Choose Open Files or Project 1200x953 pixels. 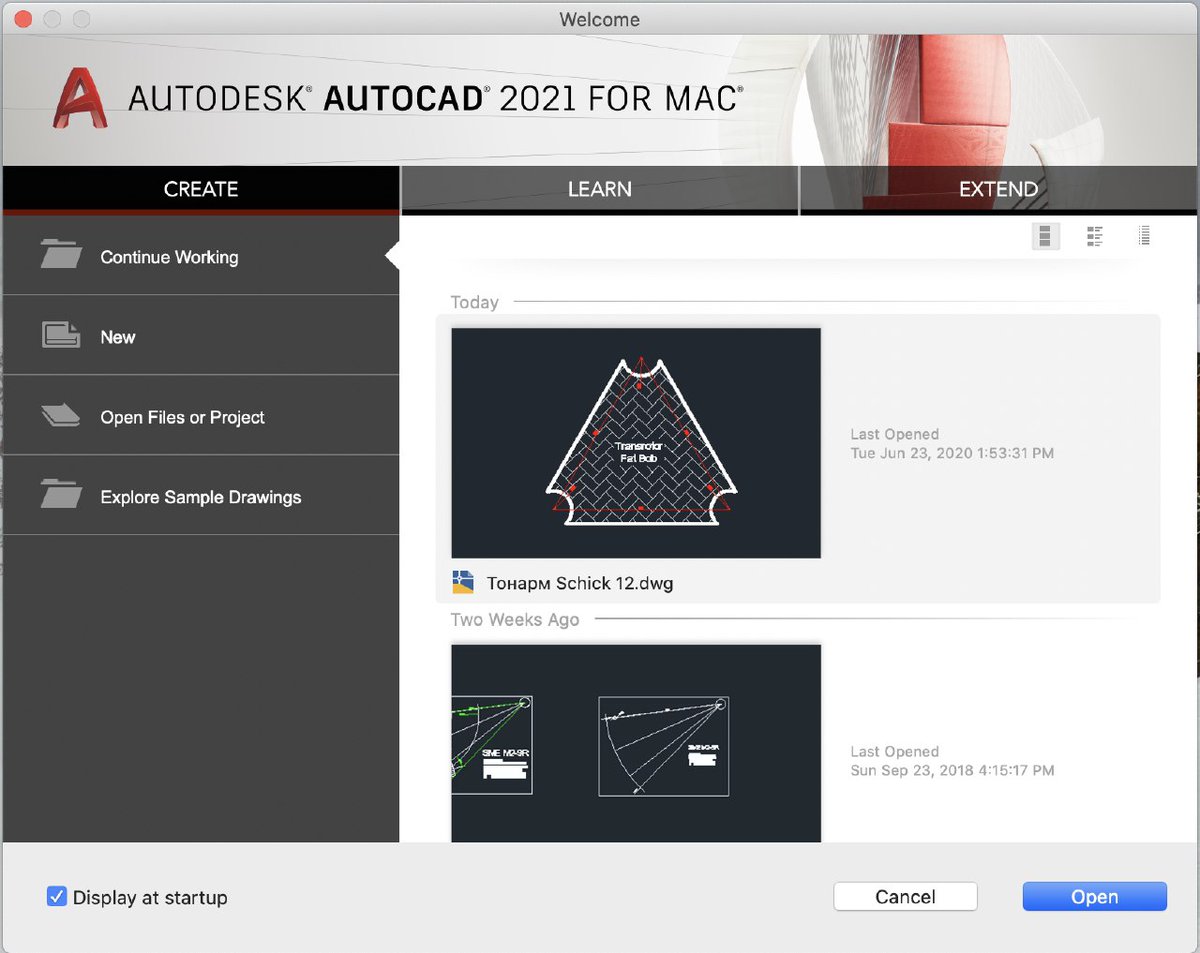pos(200,417)
